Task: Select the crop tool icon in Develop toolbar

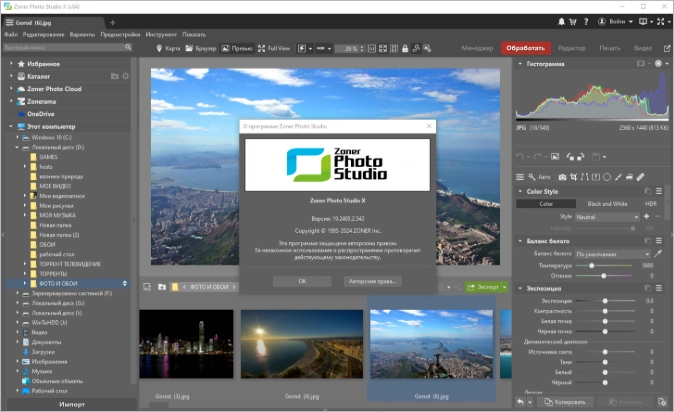Action: 575,177
